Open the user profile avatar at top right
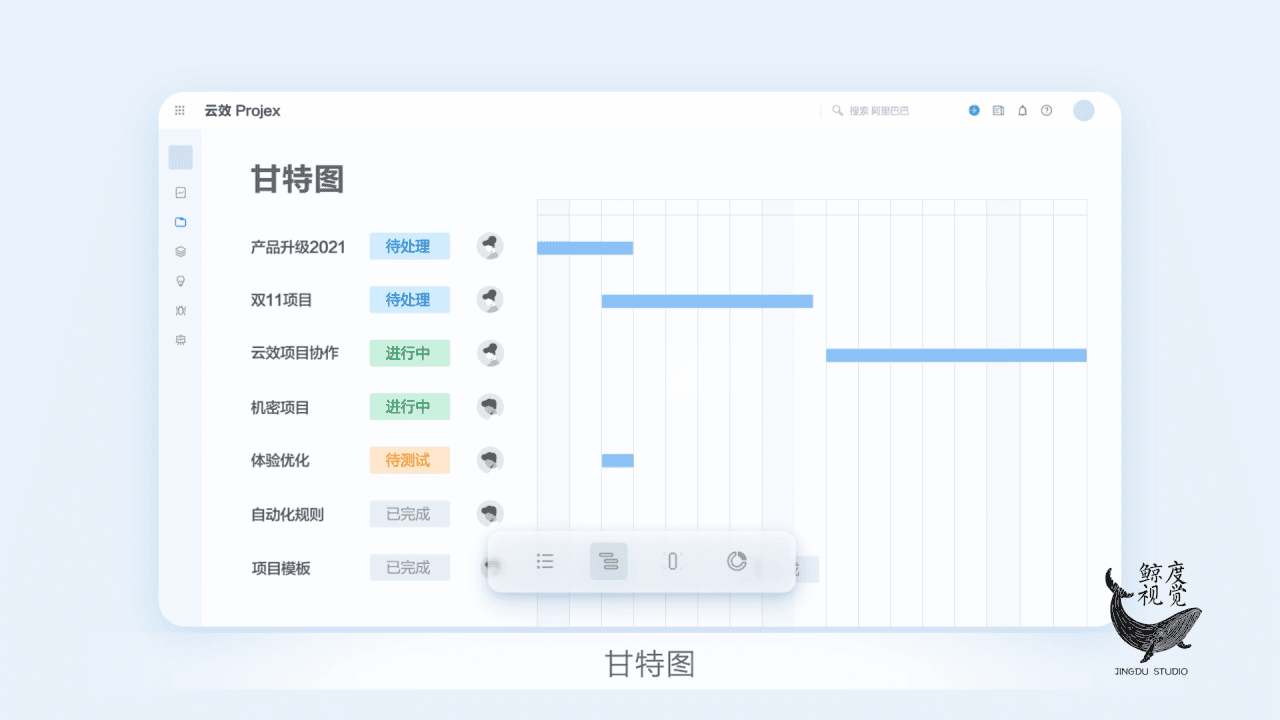Viewport: 1280px width, 720px height. (1084, 111)
